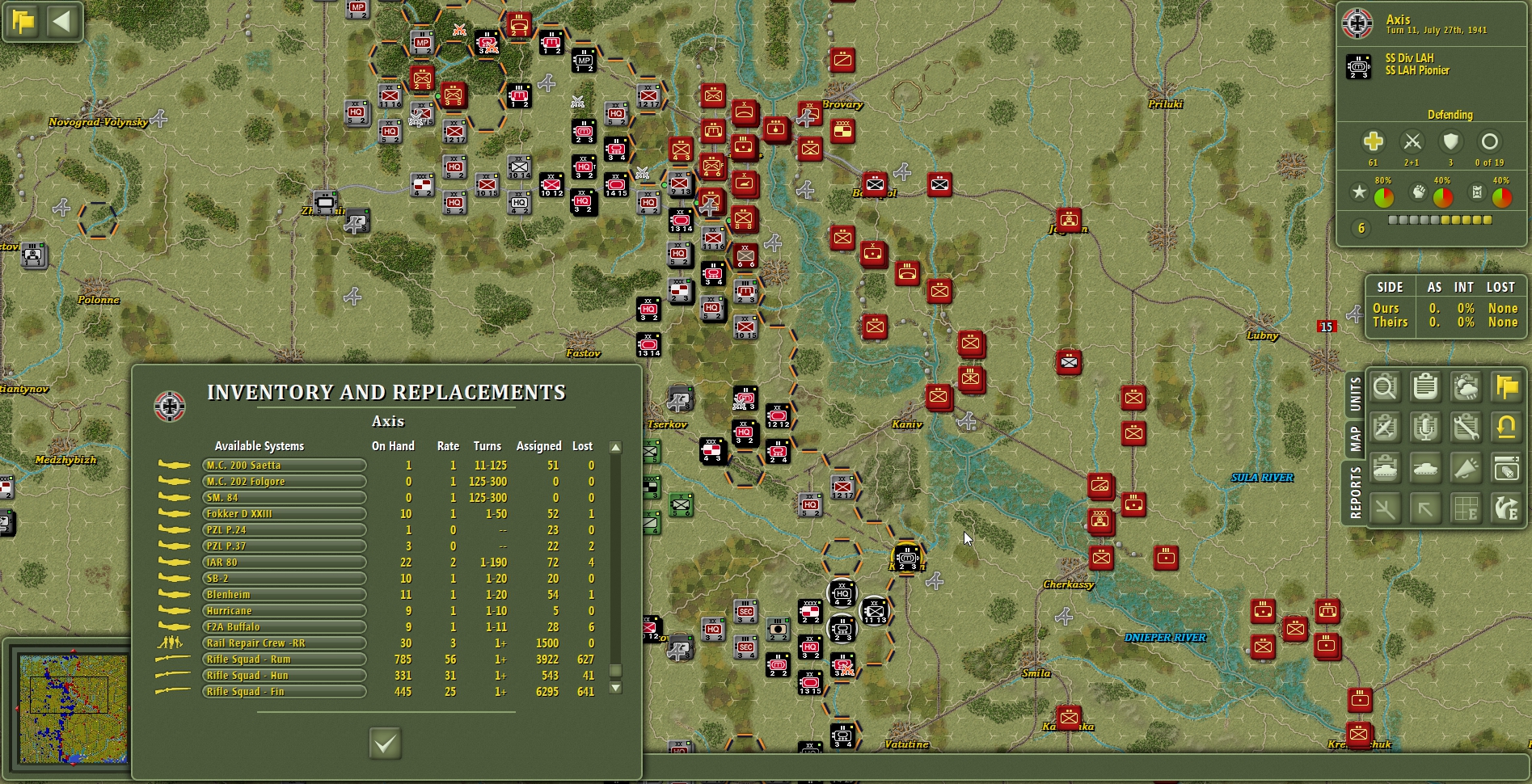Click the diagonal arrow icon
Screen dimensions: 1532x784
pos(1425,509)
